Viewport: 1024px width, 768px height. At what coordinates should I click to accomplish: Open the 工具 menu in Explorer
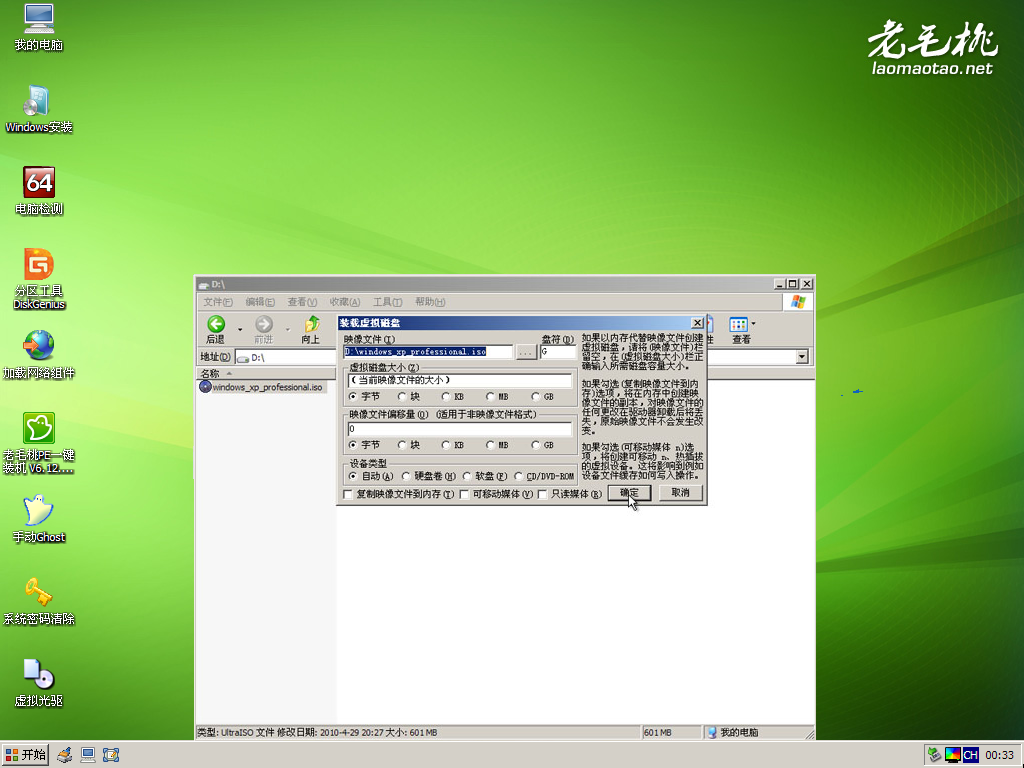click(x=387, y=302)
